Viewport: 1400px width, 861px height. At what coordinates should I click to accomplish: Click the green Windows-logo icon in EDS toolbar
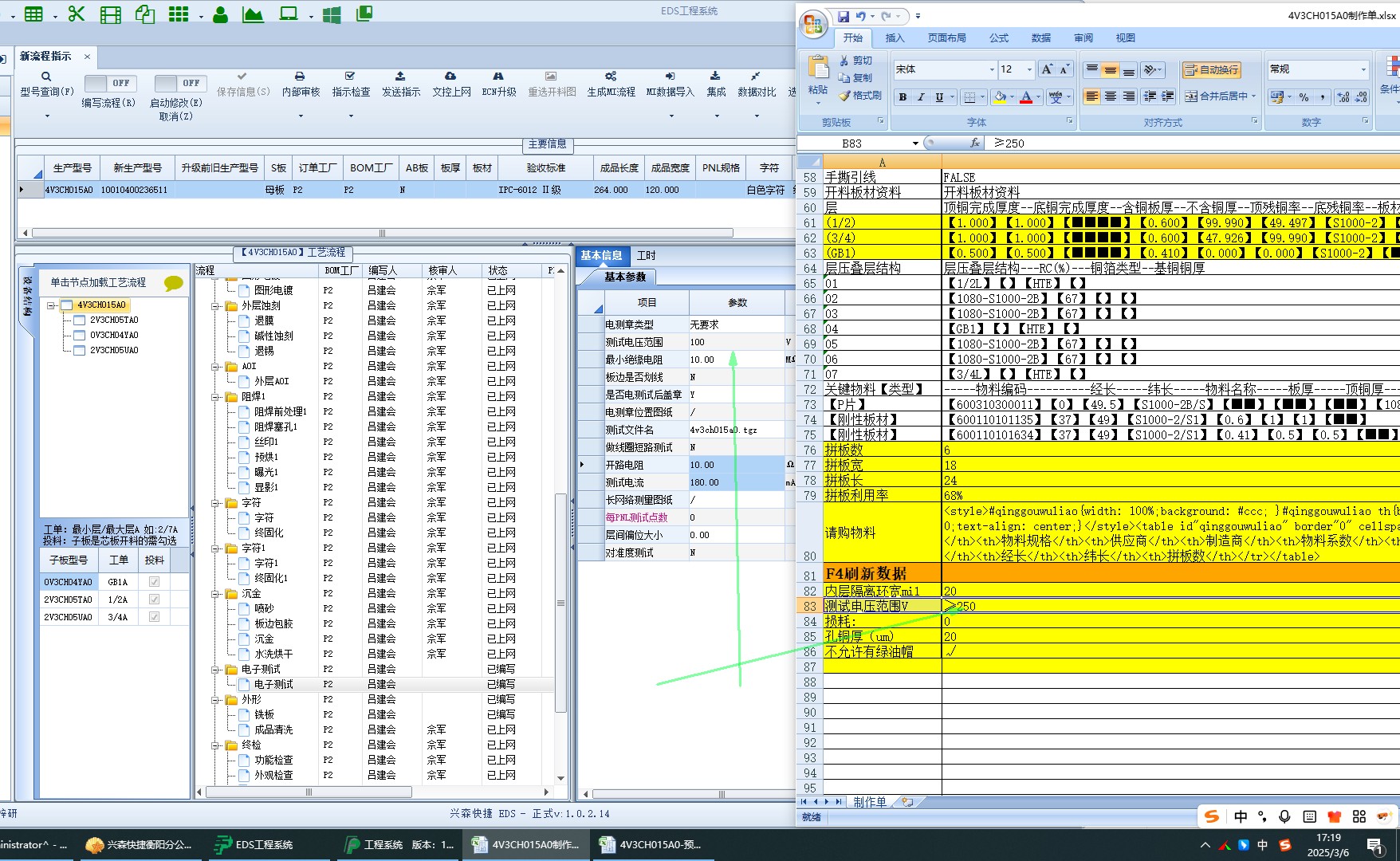332,14
